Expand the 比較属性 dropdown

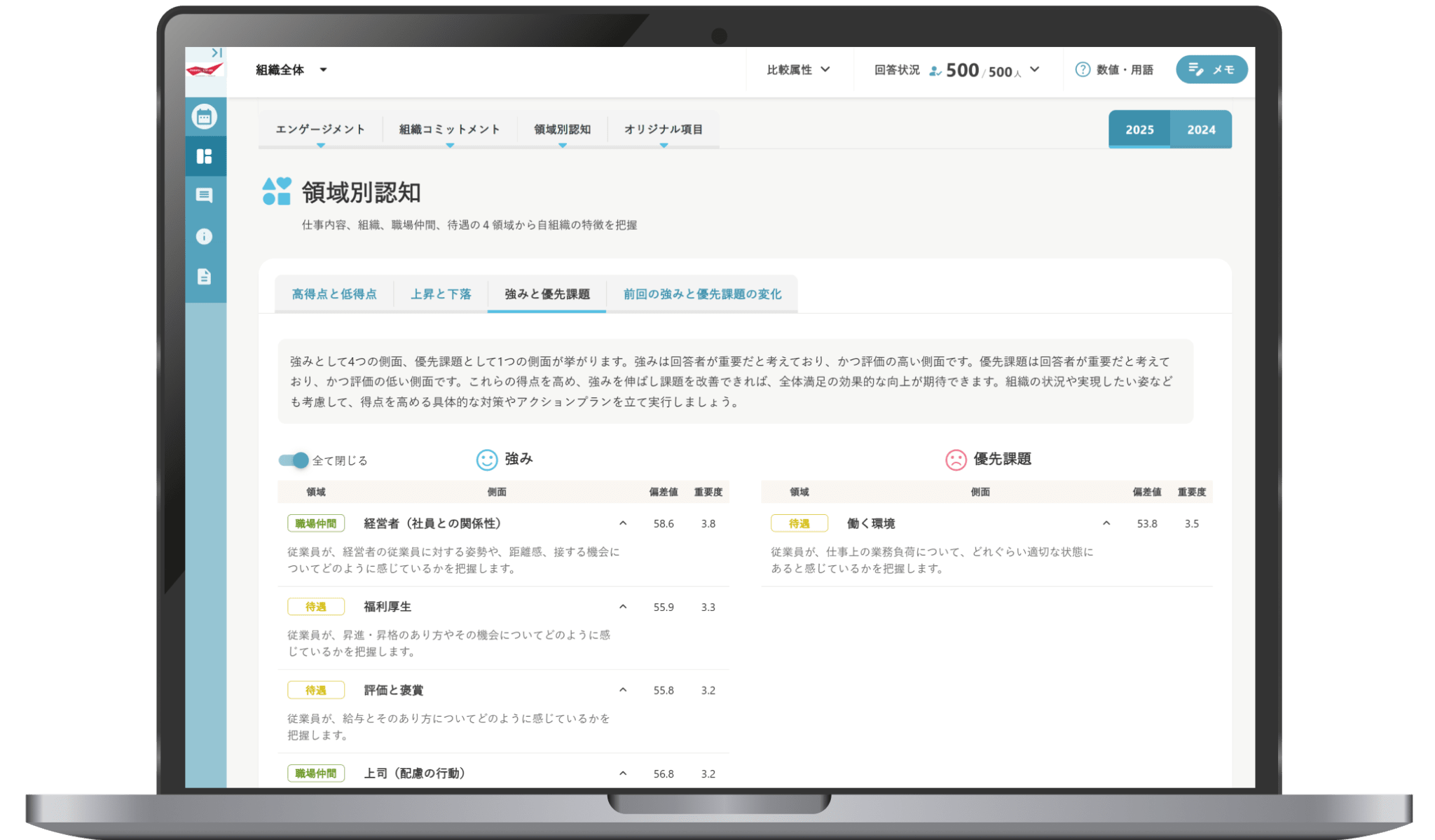(799, 69)
